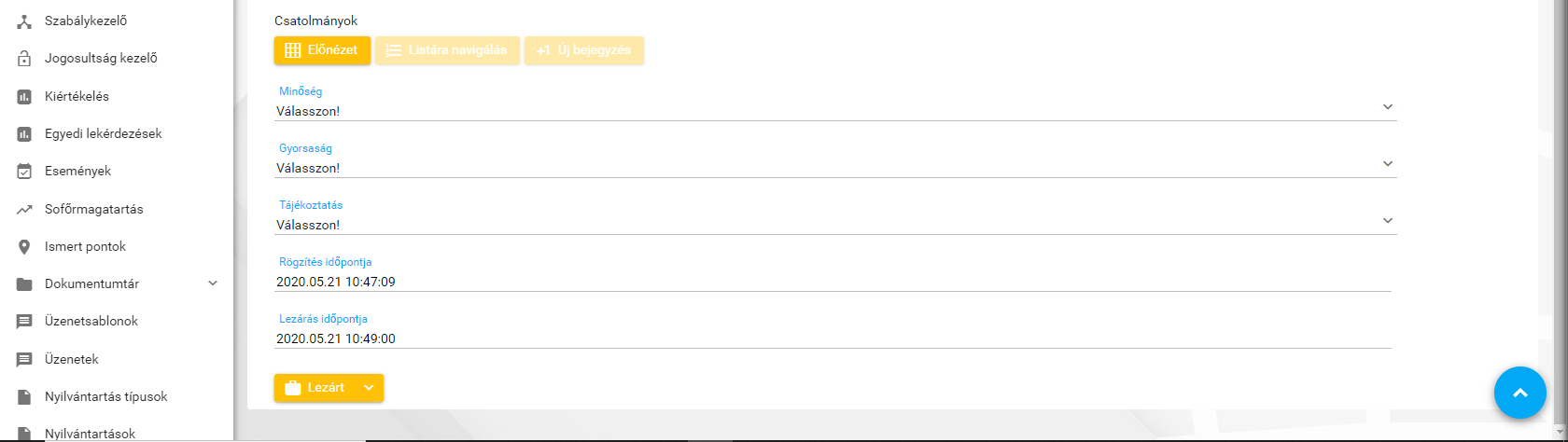
Task: Click the Új bejegyzés button
Action: point(584,50)
